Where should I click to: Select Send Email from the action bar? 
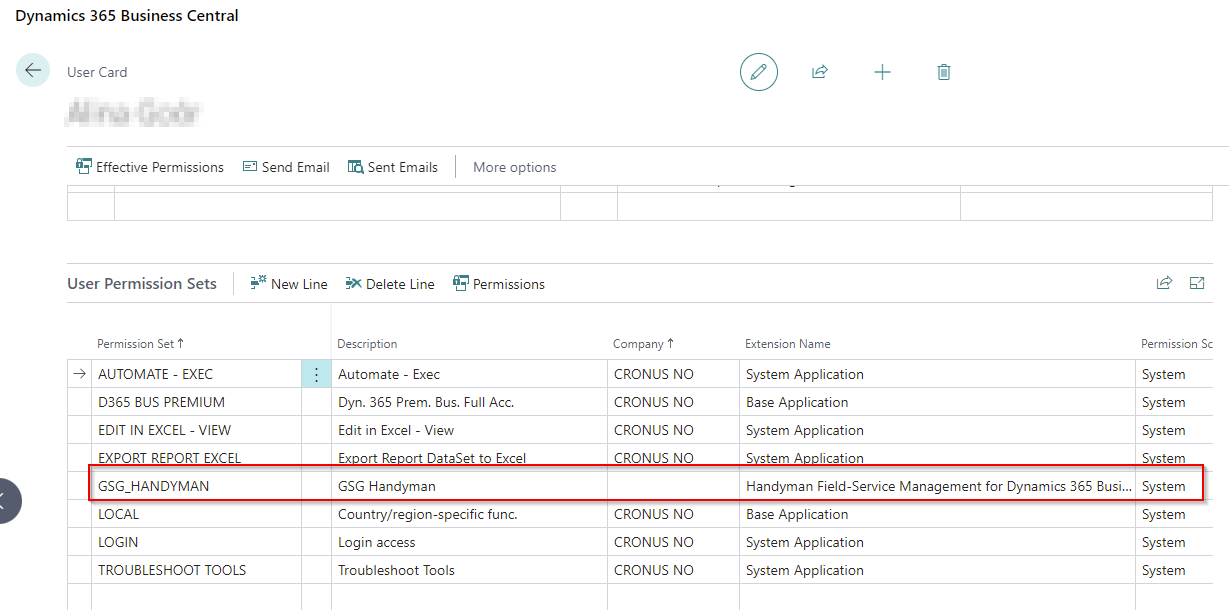click(x=286, y=166)
